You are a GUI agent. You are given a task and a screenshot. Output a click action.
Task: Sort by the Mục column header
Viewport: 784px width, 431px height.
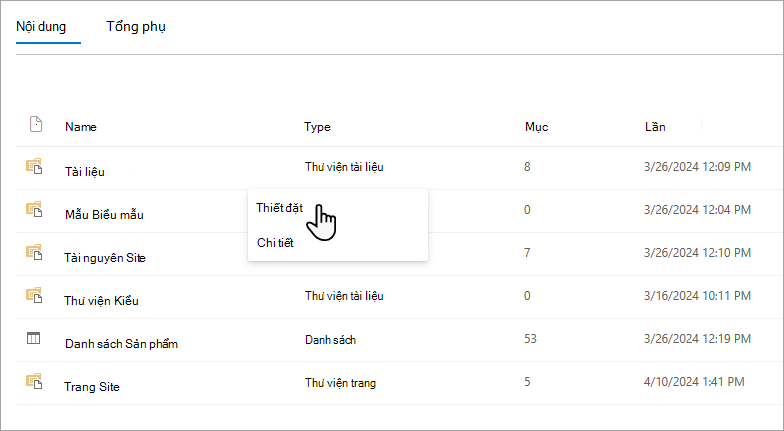pos(536,127)
